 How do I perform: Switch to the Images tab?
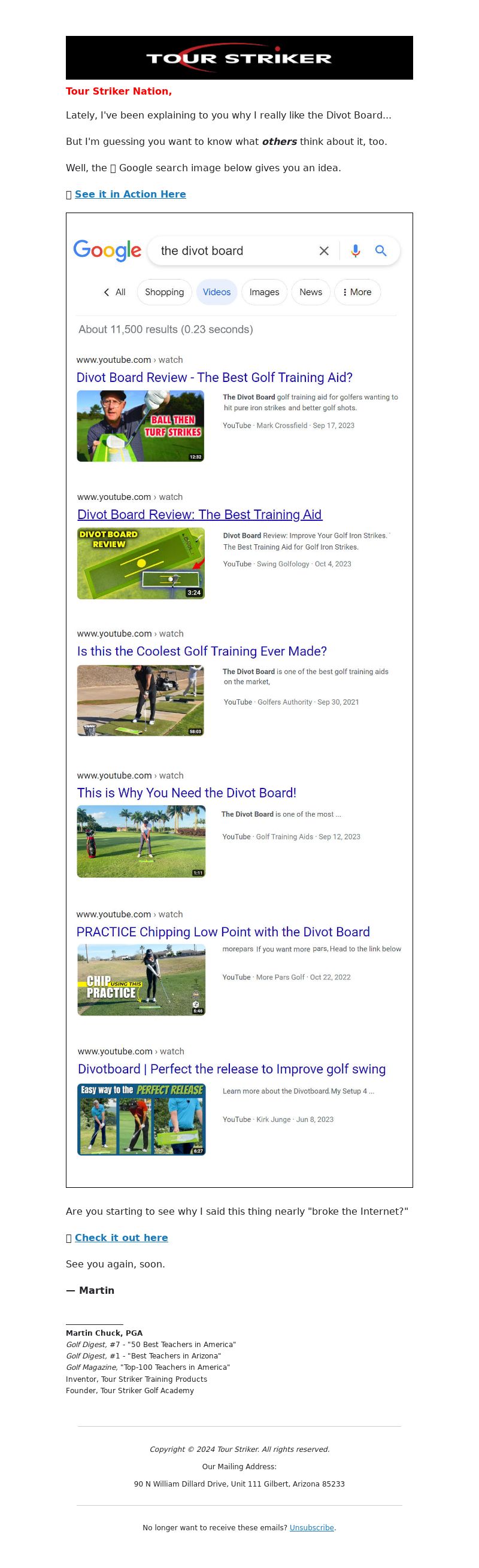tap(264, 292)
